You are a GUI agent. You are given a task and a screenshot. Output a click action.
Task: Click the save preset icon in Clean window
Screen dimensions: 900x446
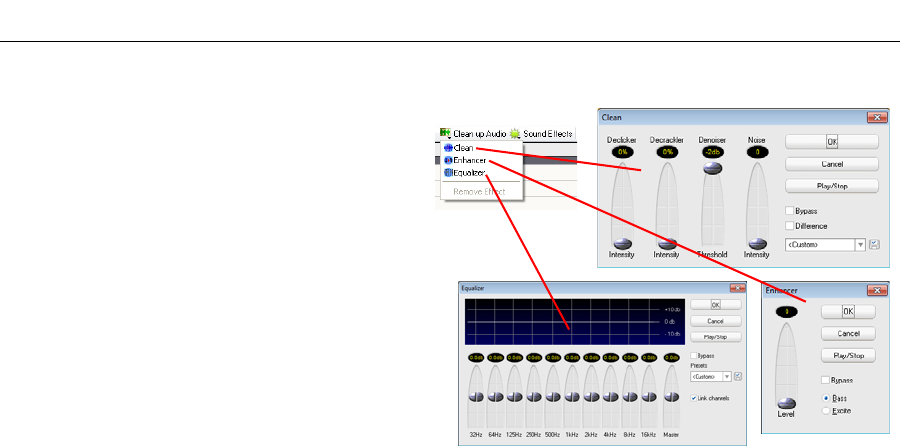point(874,245)
